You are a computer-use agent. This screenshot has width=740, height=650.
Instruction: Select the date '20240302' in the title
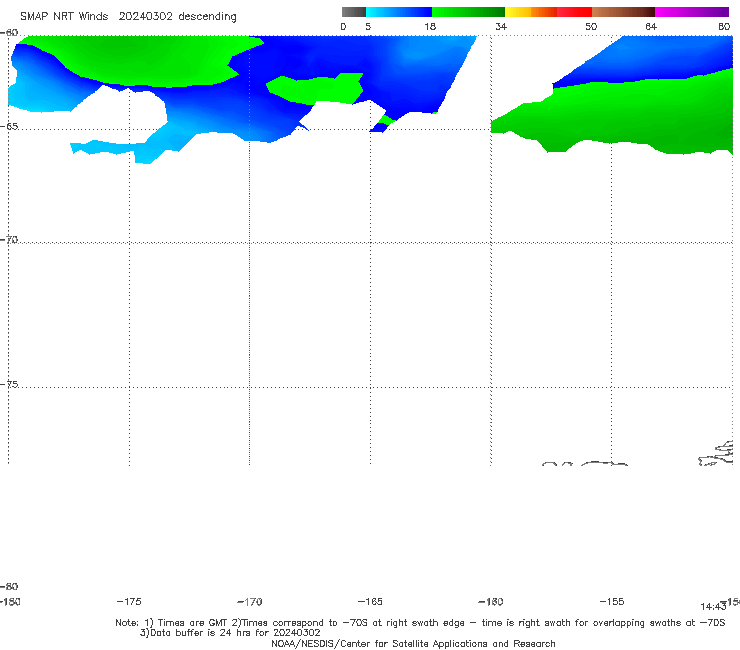click(145, 16)
